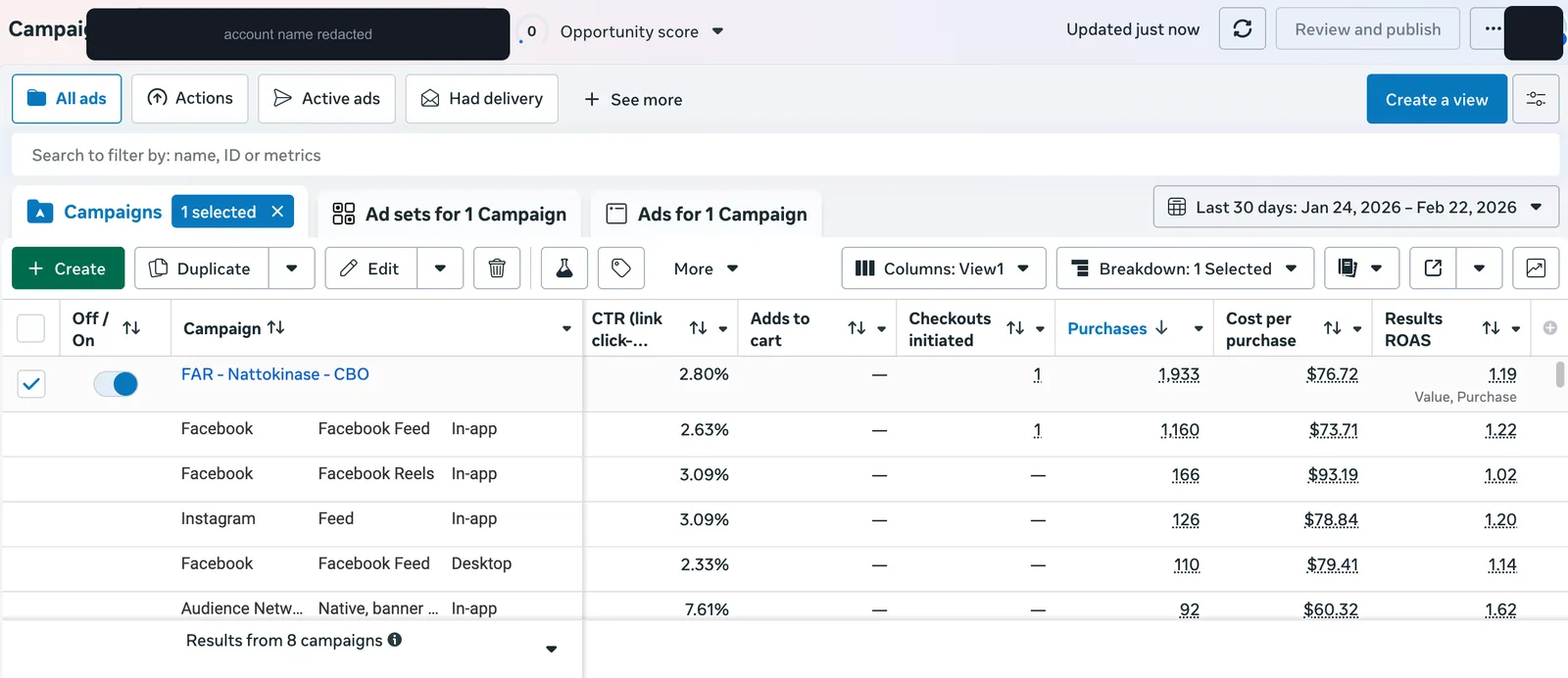Open Breakdown: 1 Selected dropdown

1185,268
